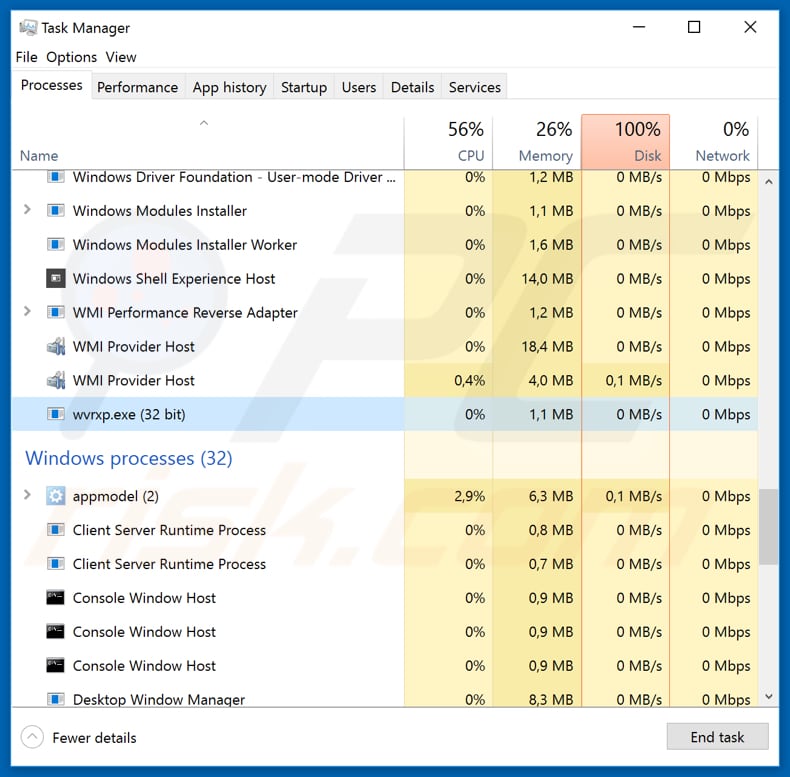
Task: Open the Options menu
Action: [72, 57]
